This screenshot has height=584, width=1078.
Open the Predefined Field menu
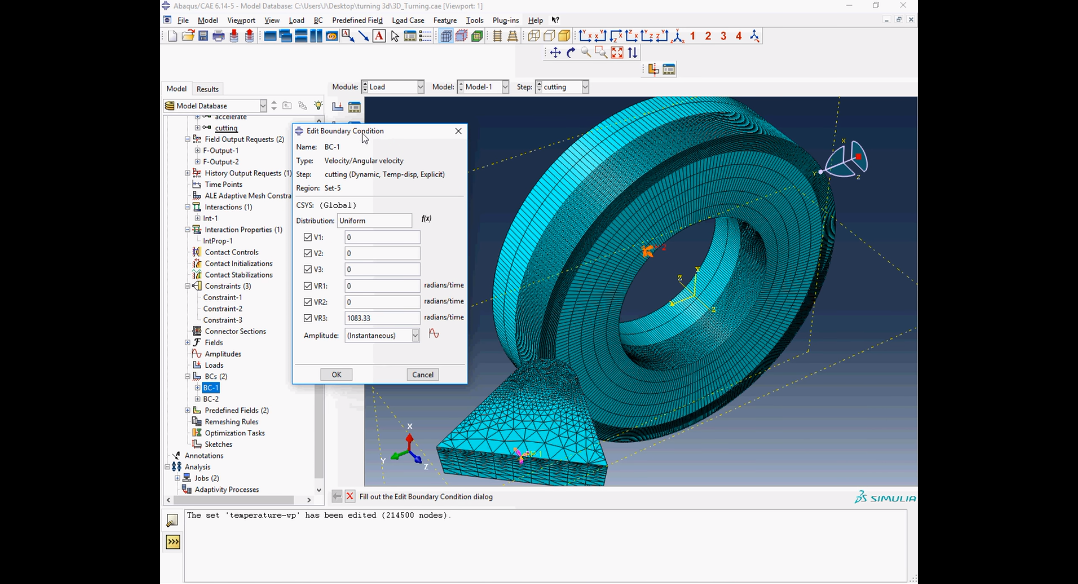point(357,20)
